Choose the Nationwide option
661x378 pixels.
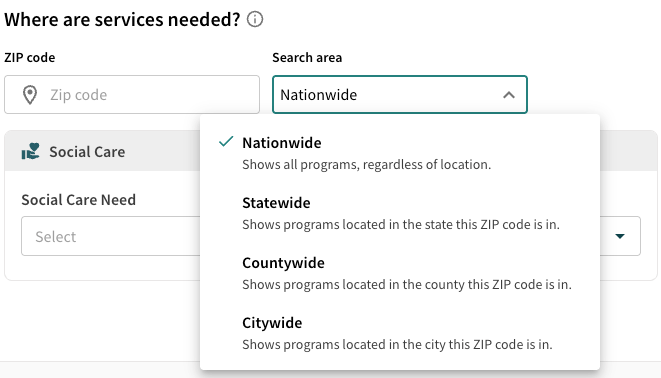pyautogui.click(x=400, y=153)
